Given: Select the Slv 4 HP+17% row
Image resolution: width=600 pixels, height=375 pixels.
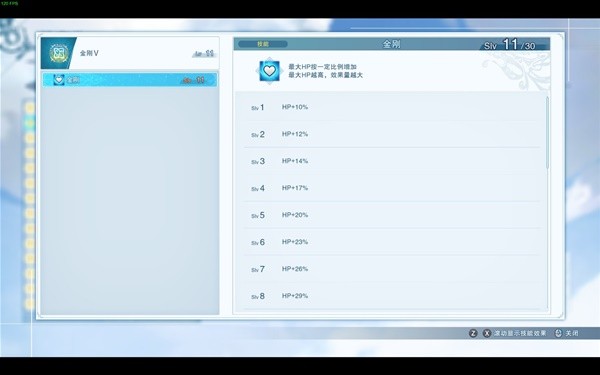Looking at the screenshot, I should (392, 188).
